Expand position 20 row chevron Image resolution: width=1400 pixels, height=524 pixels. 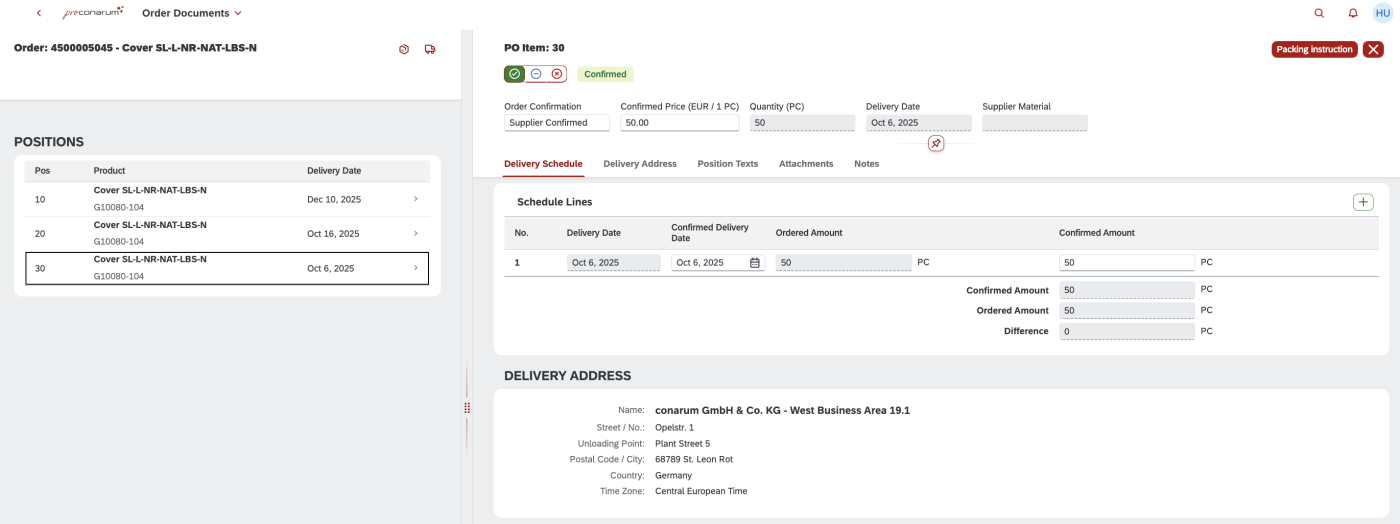coord(416,234)
